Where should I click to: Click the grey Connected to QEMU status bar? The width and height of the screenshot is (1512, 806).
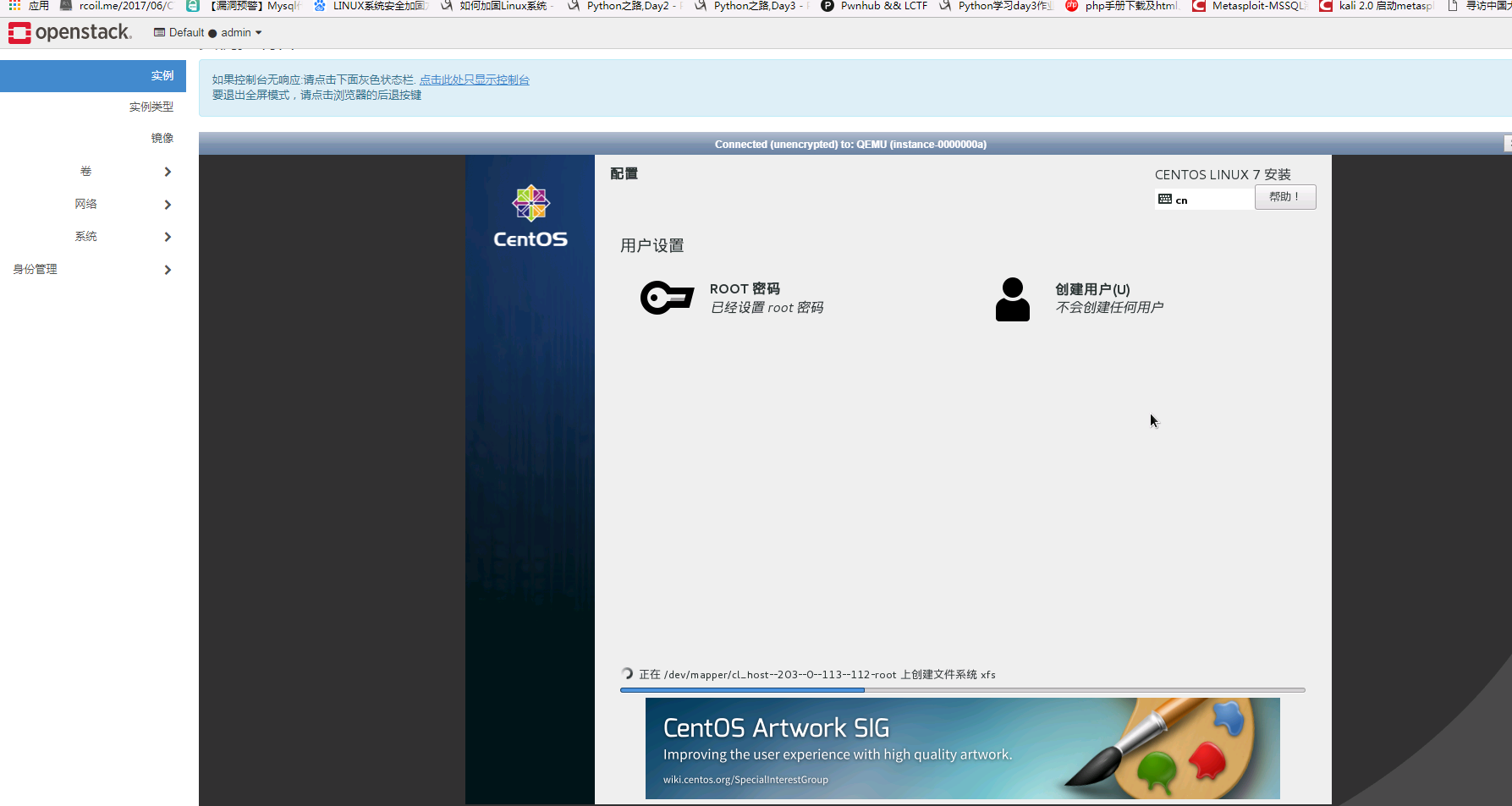[850, 145]
